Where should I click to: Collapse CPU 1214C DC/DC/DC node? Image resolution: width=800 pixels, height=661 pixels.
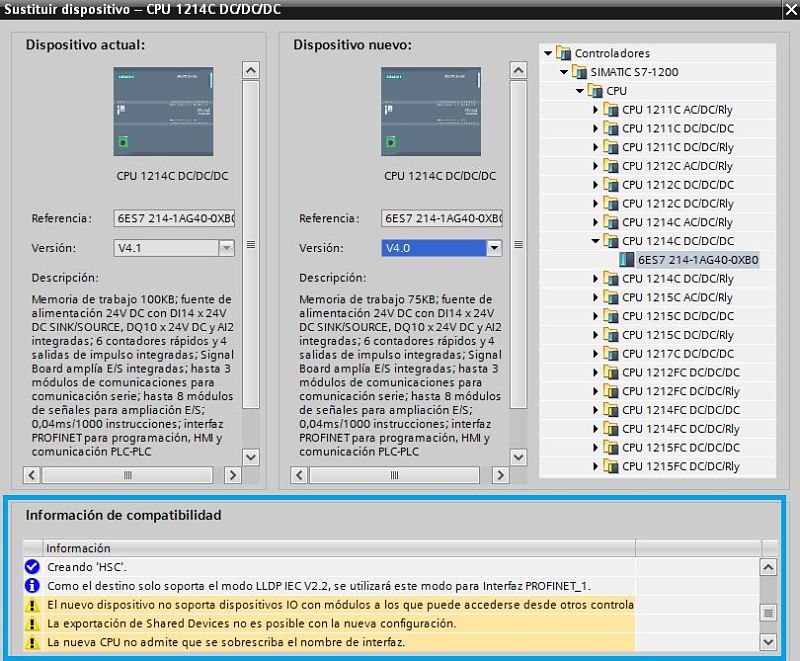[x=595, y=241]
